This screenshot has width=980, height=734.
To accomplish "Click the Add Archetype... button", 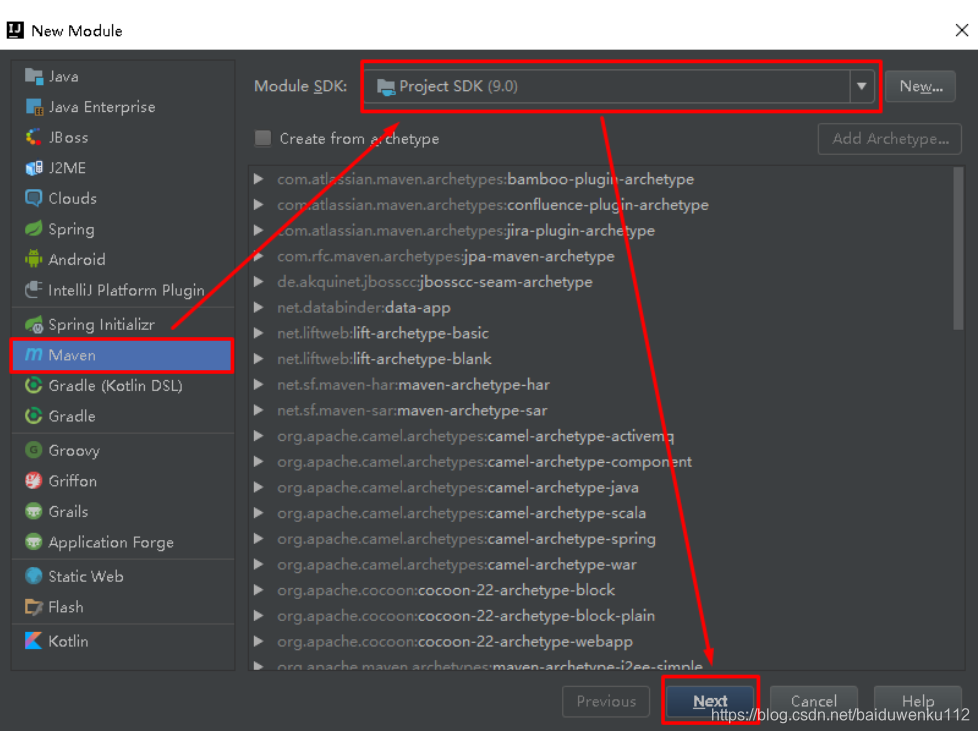I will (x=890, y=139).
